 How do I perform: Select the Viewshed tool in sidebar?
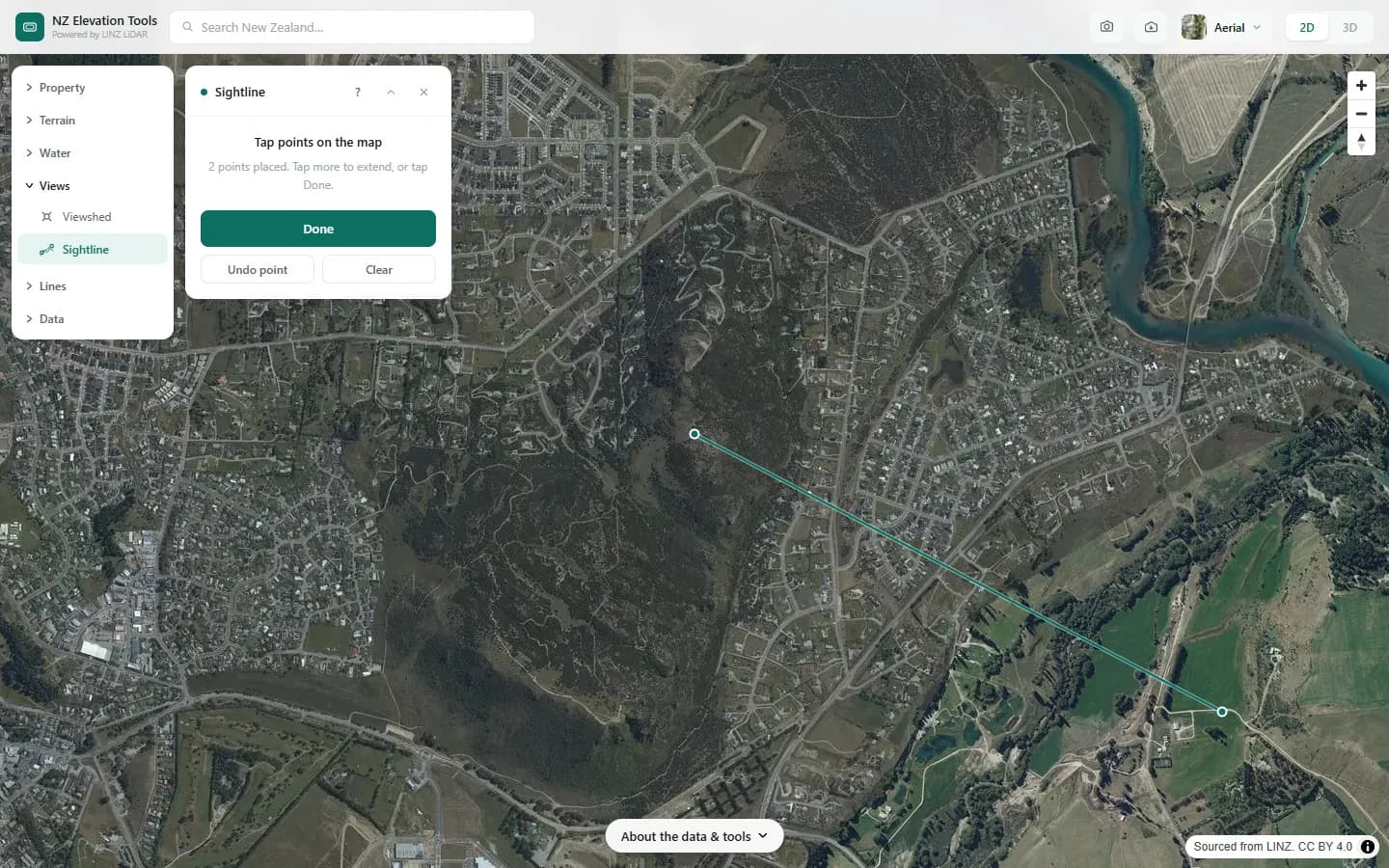click(x=93, y=217)
